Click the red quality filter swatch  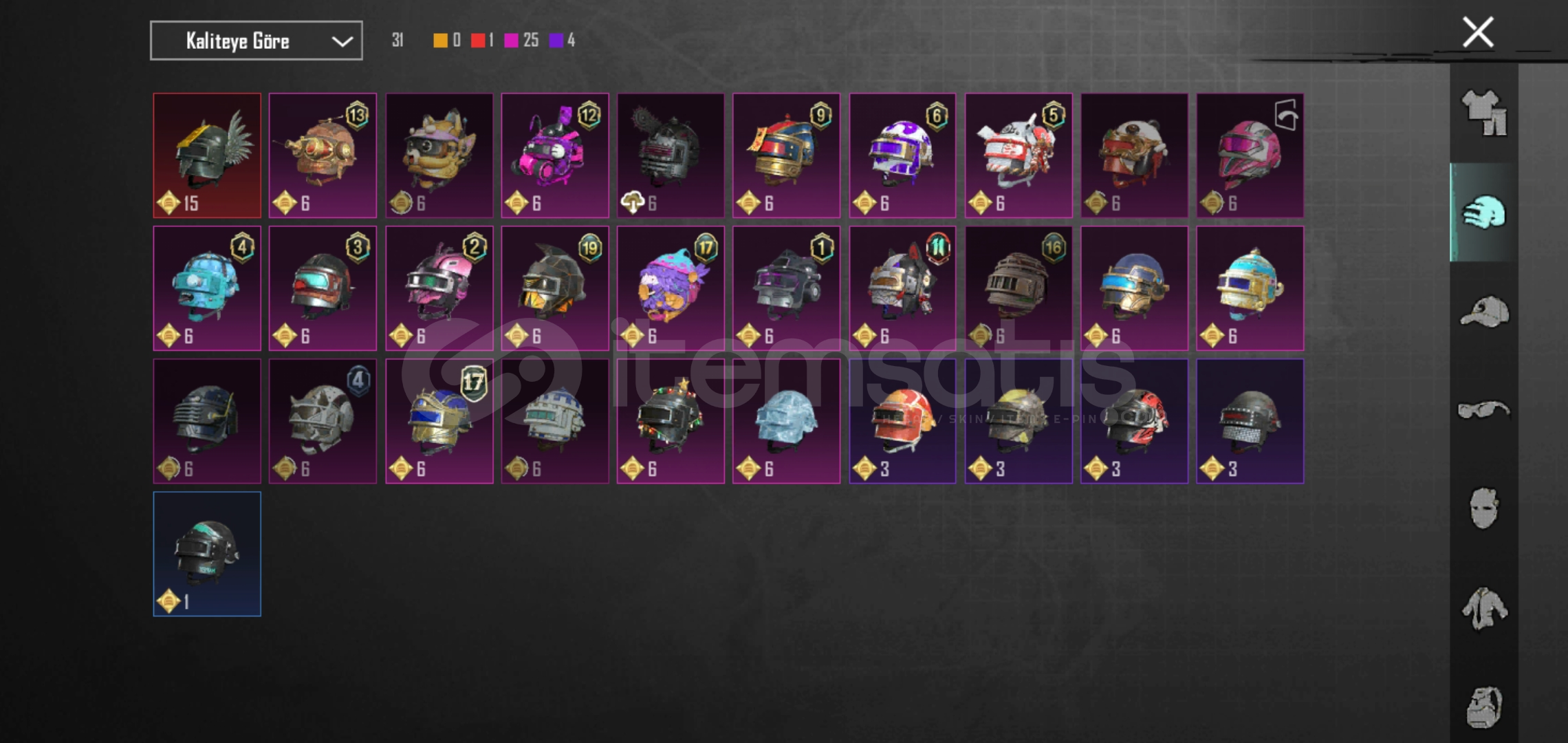pos(478,41)
